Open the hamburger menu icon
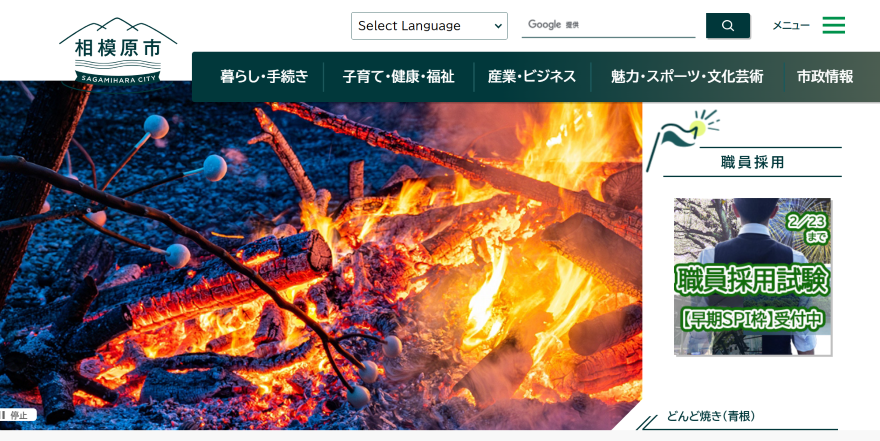880x441 pixels. point(833,25)
